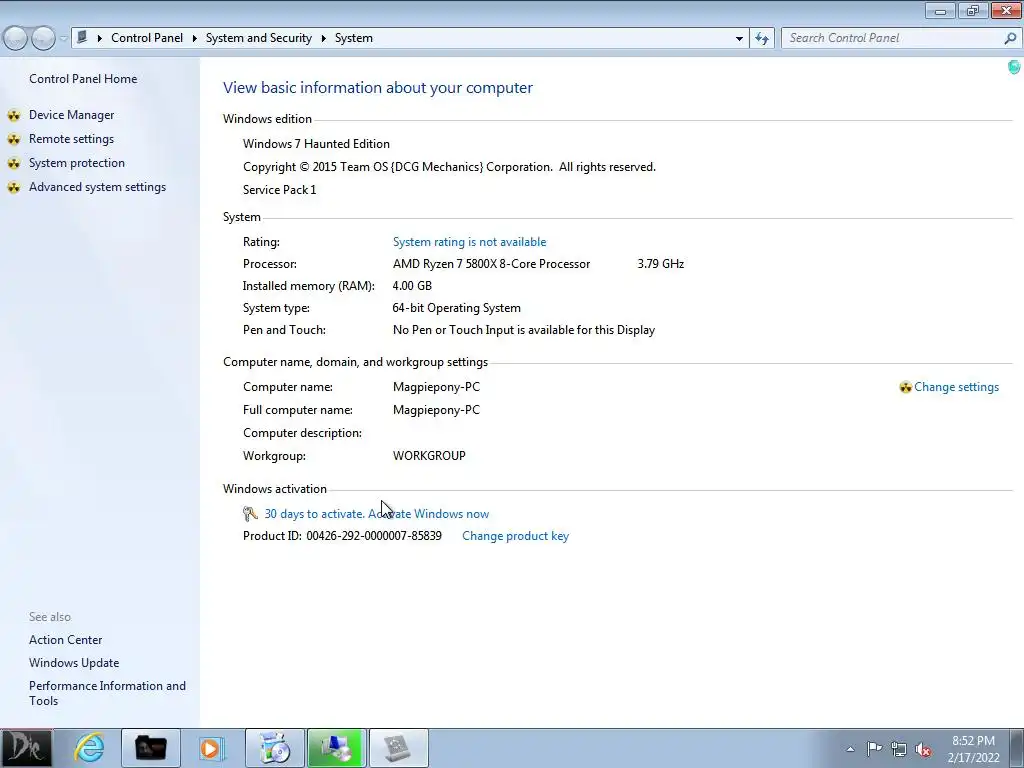Image resolution: width=1024 pixels, height=768 pixels.
Task: Click the disc software taskbar icon
Action: (275, 748)
